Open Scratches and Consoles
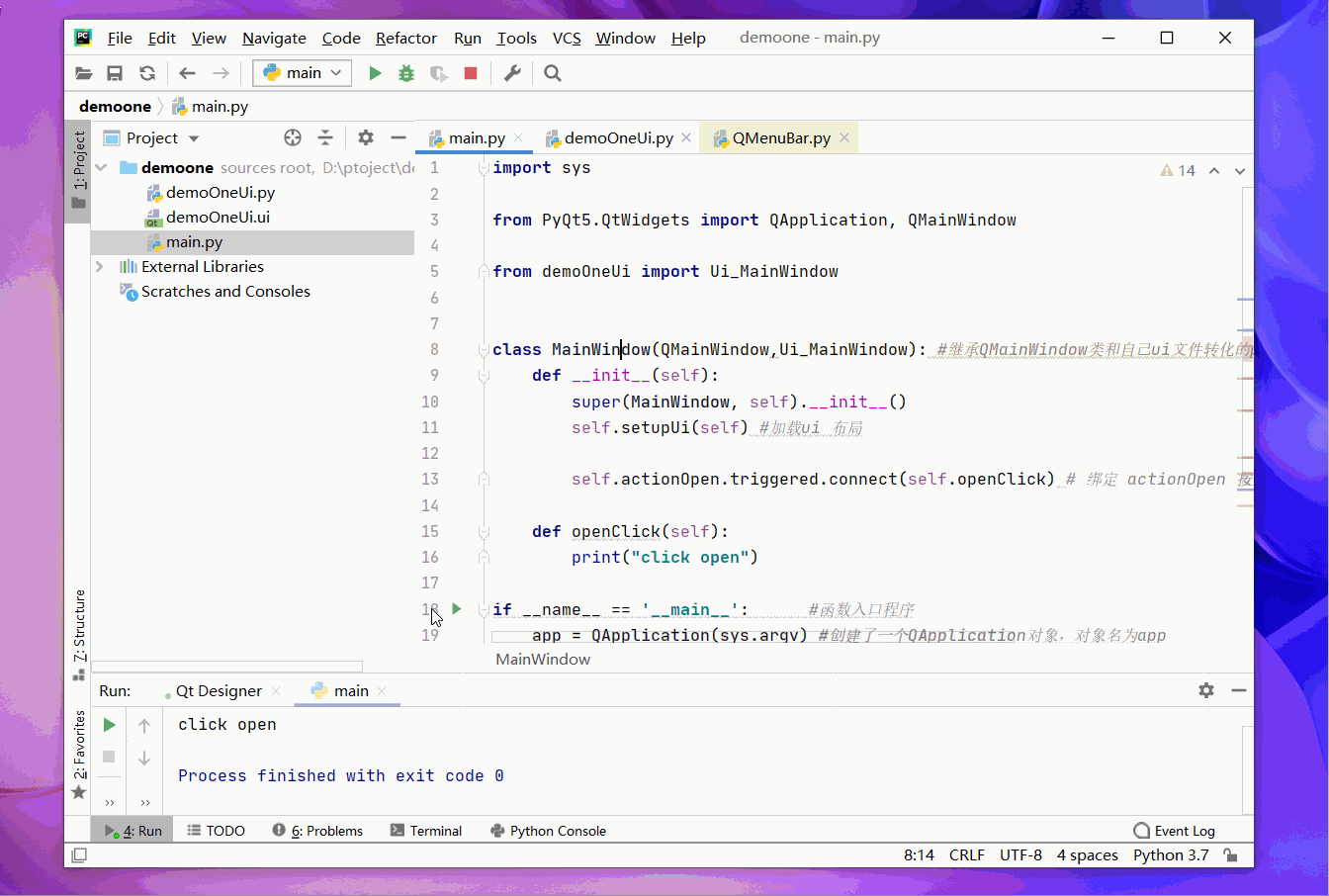Viewport: 1329px width, 896px height. (225, 292)
